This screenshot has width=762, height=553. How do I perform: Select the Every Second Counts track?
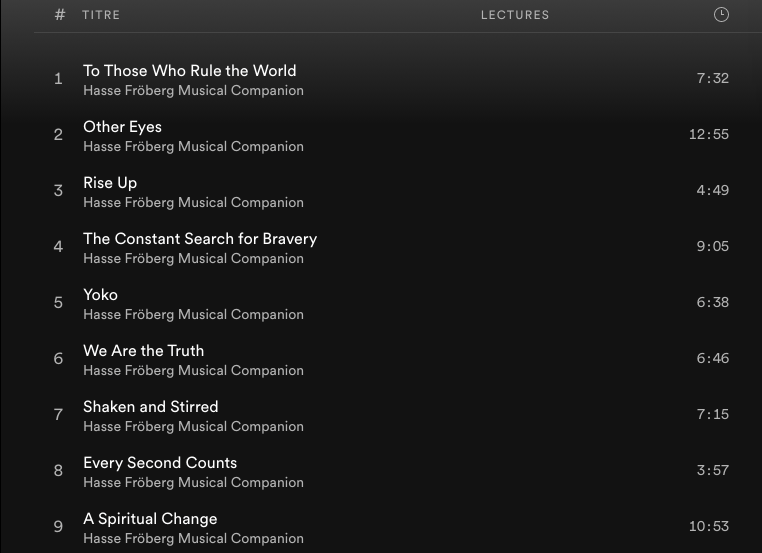click(160, 463)
